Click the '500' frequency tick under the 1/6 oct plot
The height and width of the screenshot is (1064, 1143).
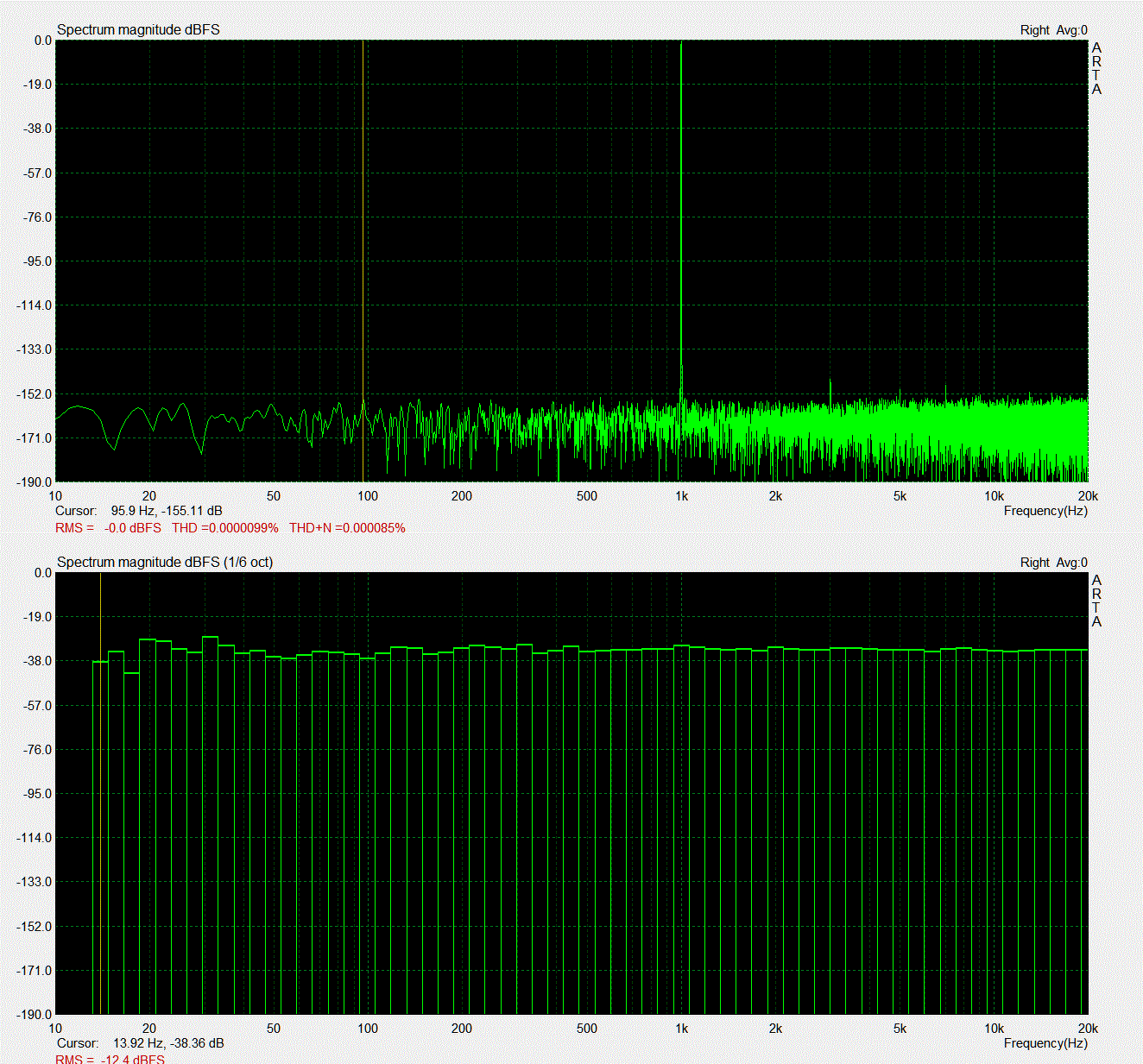586,1029
